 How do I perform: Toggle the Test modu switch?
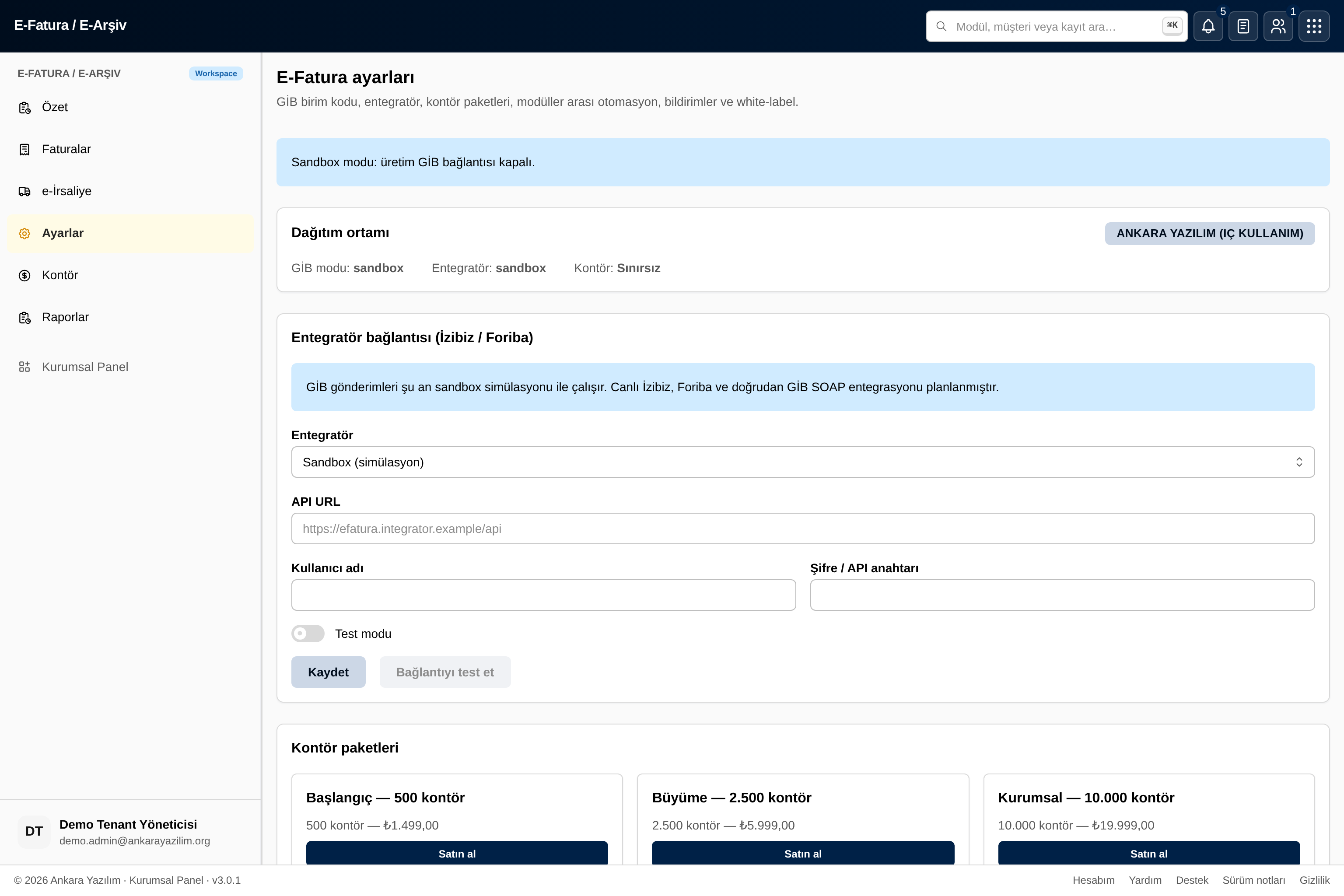click(308, 633)
